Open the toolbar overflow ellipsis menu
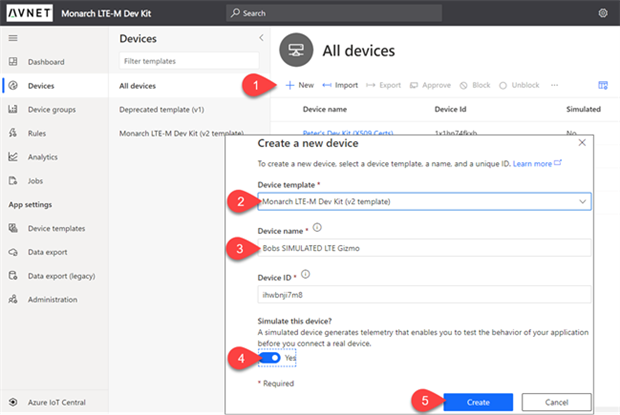The height and width of the screenshot is (415, 620). pos(554,85)
